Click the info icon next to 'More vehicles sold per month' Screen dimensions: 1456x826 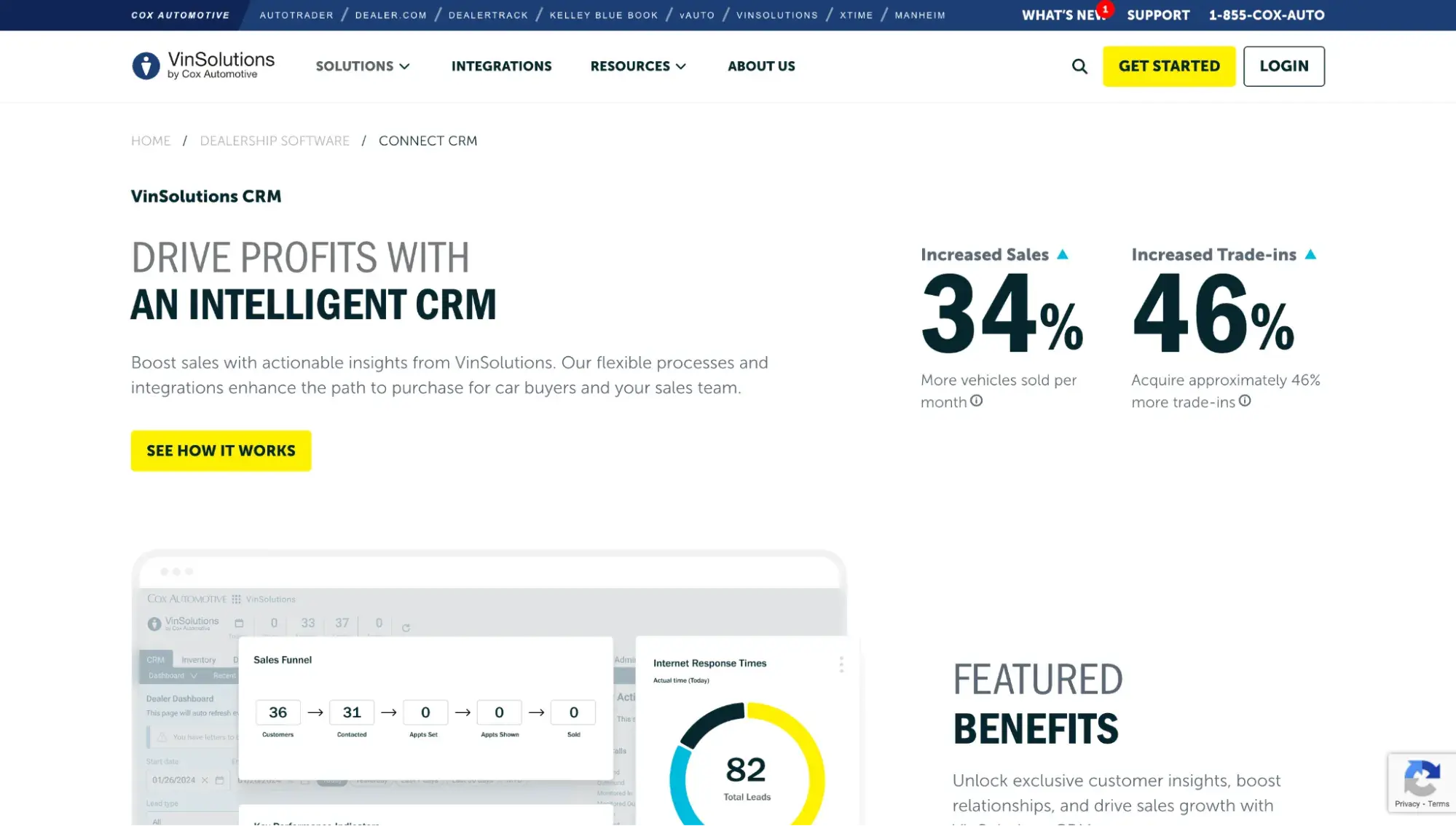[x=977, y=401]
